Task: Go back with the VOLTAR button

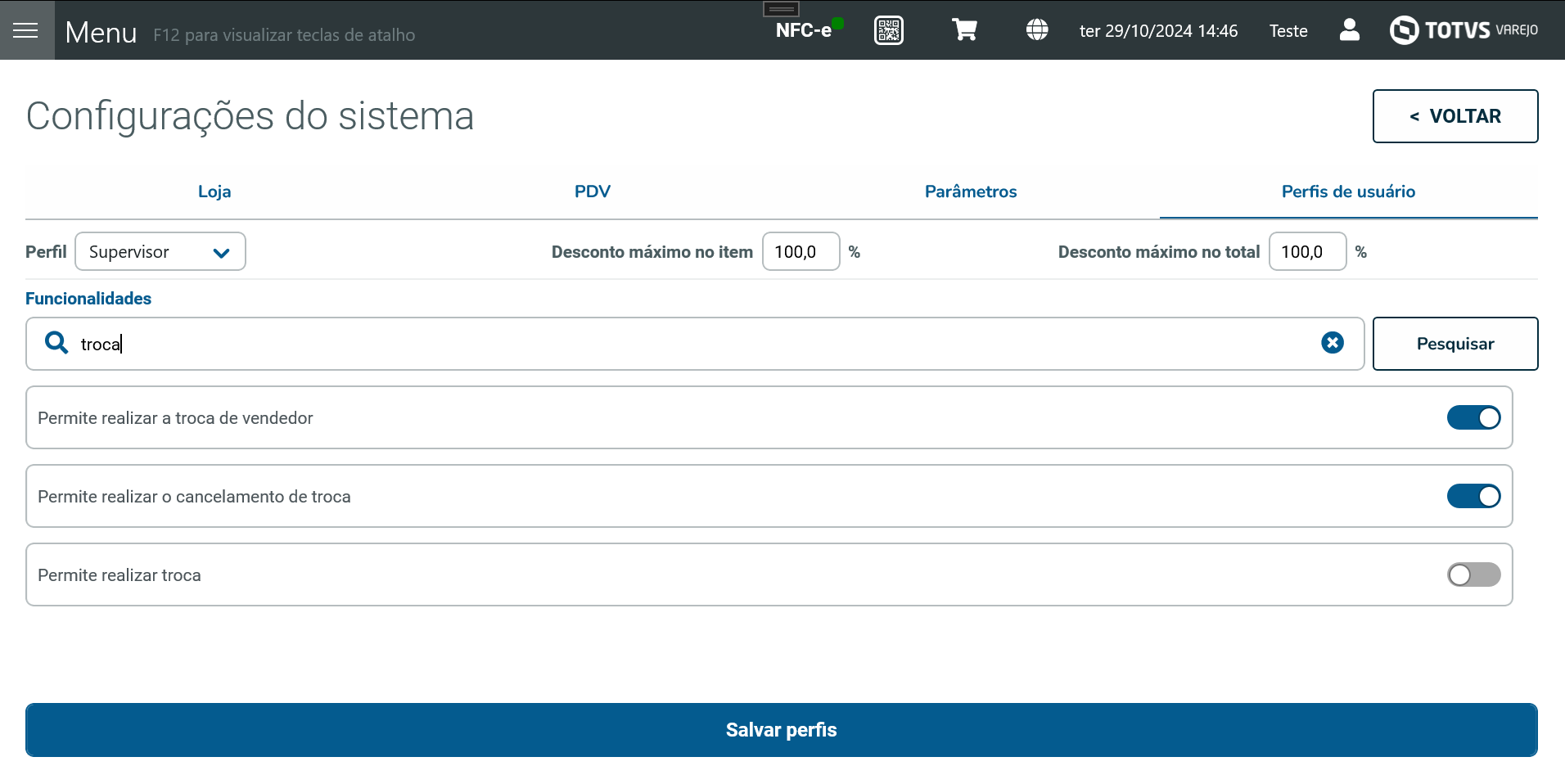Action: pyautogui.click(x=1455, y=116)
